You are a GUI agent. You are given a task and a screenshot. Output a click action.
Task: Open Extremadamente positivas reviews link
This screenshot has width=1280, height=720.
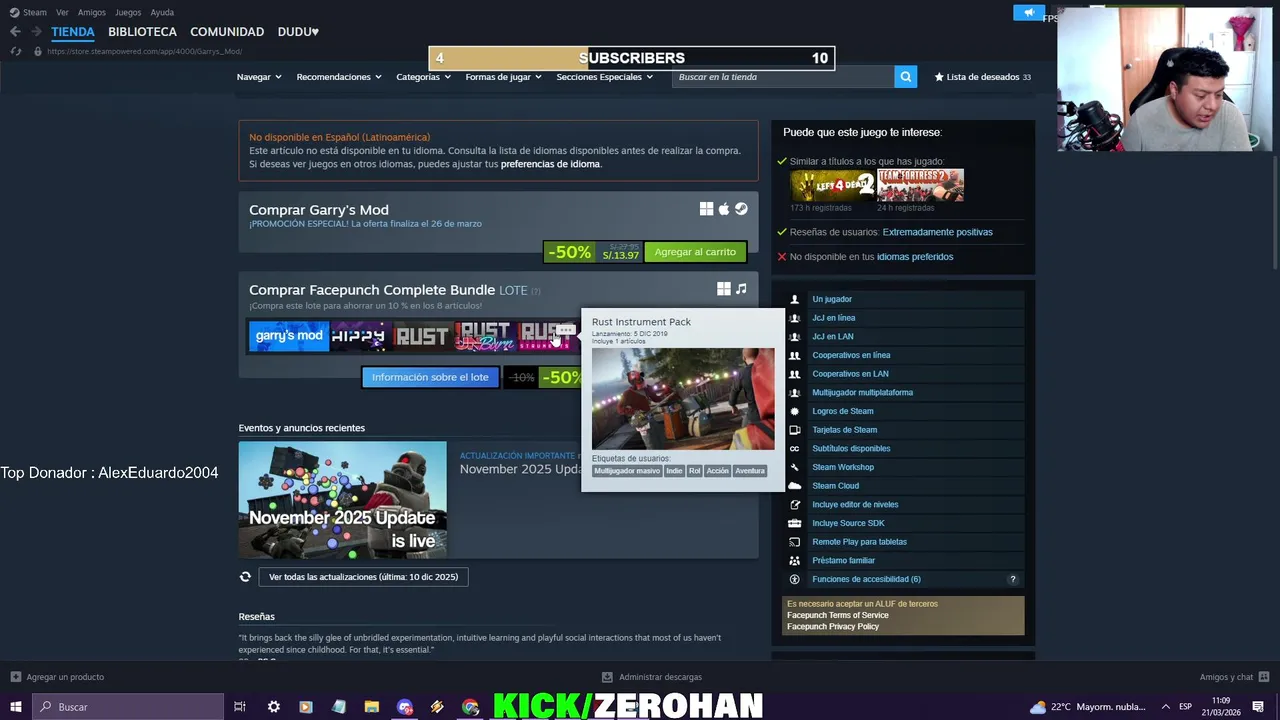click(937, 232)
